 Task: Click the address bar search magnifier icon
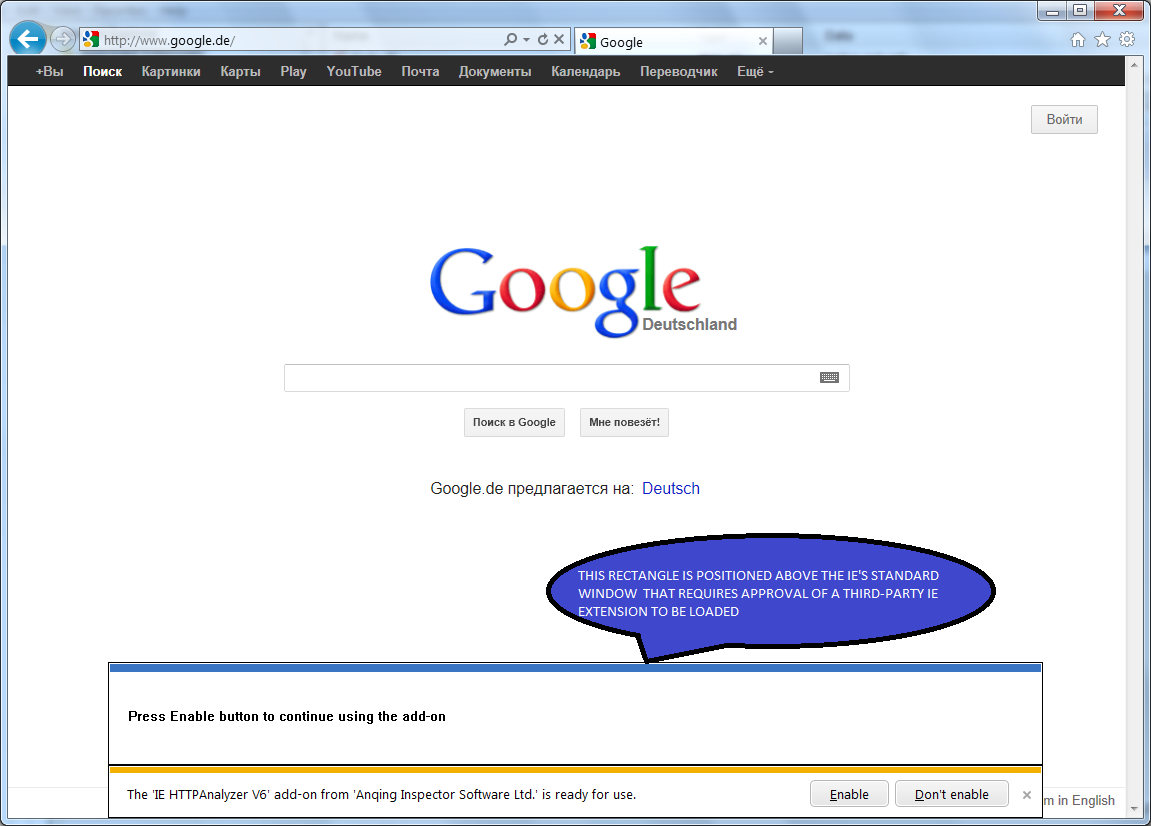(510, 40)
